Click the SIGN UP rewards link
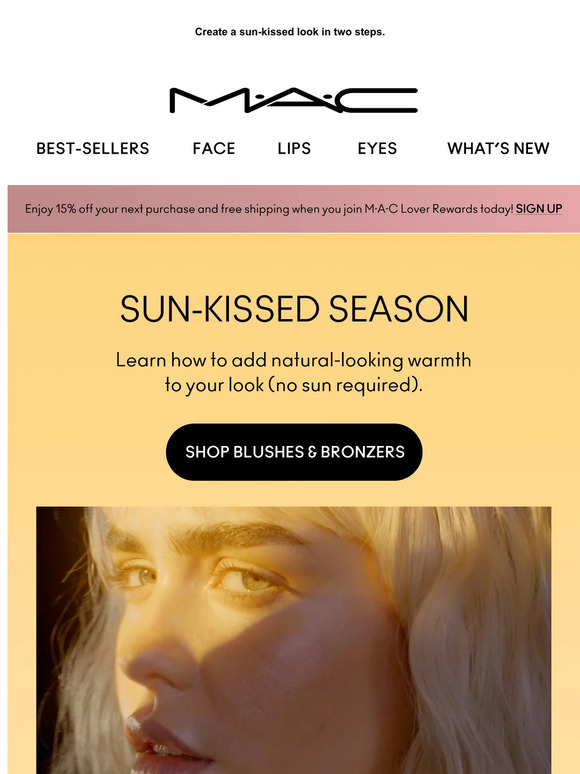Viewport: 580px width, 774px height. [539, 209]
